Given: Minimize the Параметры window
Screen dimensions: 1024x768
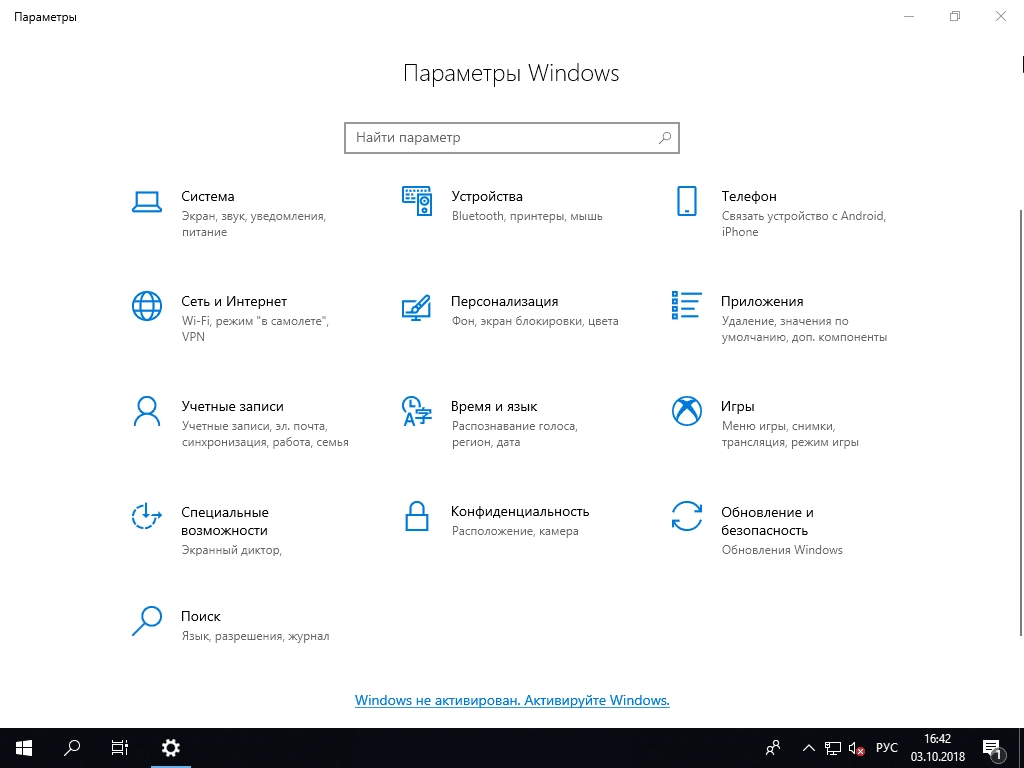Looking at the screenshot, I should (908, 16).
